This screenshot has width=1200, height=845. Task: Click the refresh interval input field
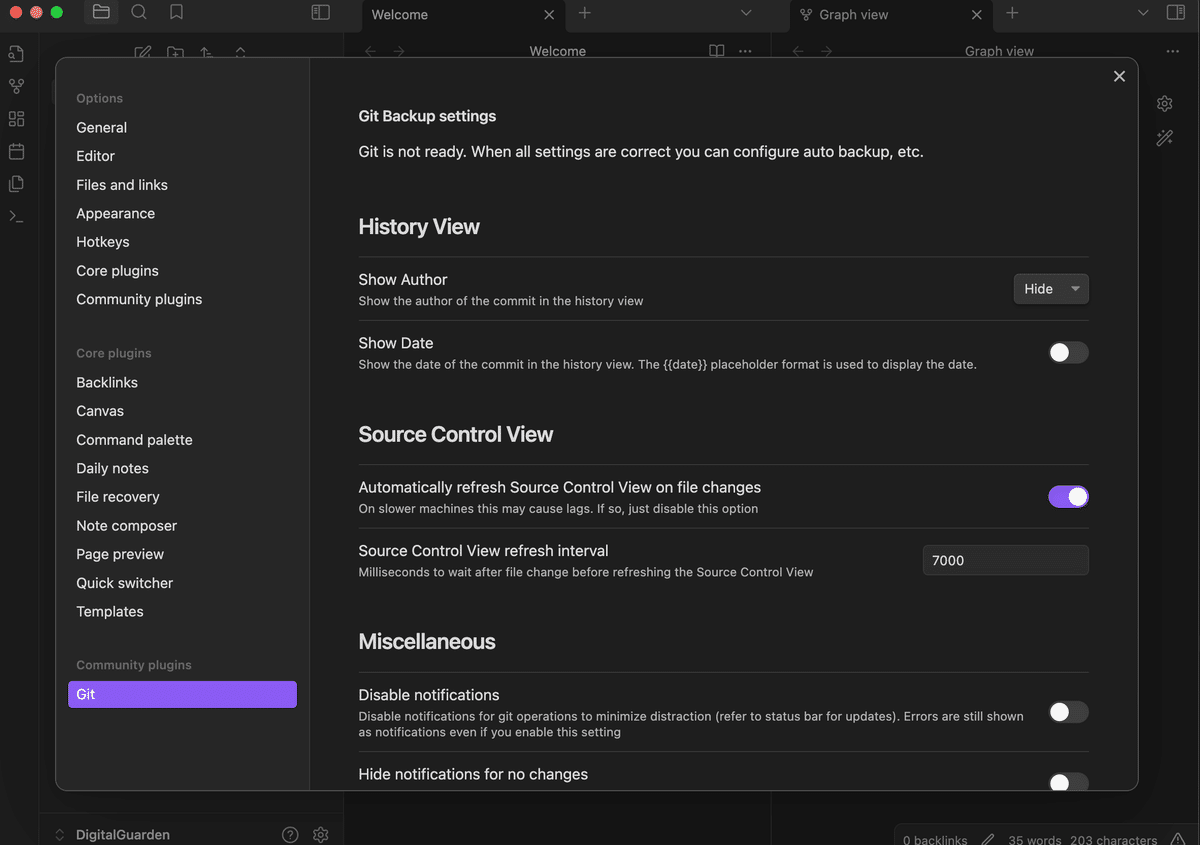coord(1005,561)
